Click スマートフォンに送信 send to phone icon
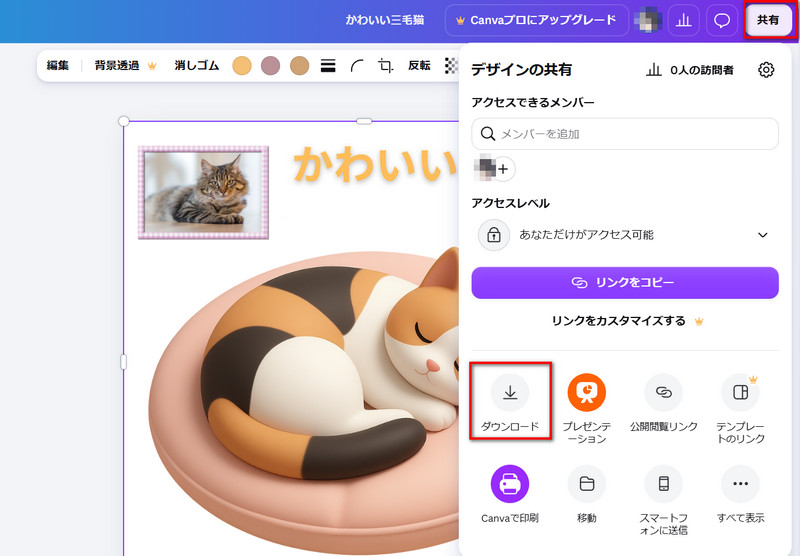The width and height of the screenshot is (800, 556). coord(663,484)
